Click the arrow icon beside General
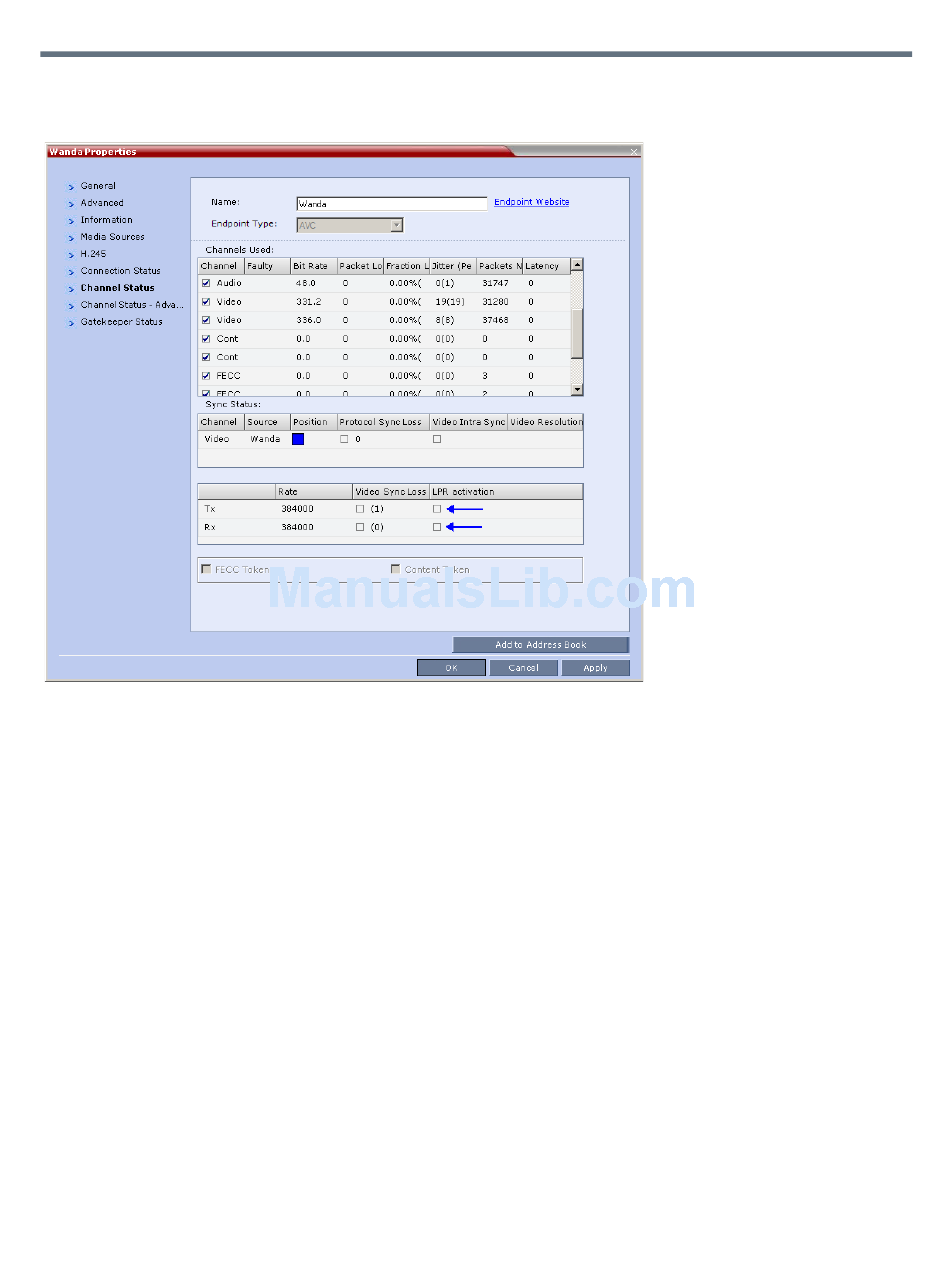Viewport: 950px width, 1284px height. click(x=71, y=187)
